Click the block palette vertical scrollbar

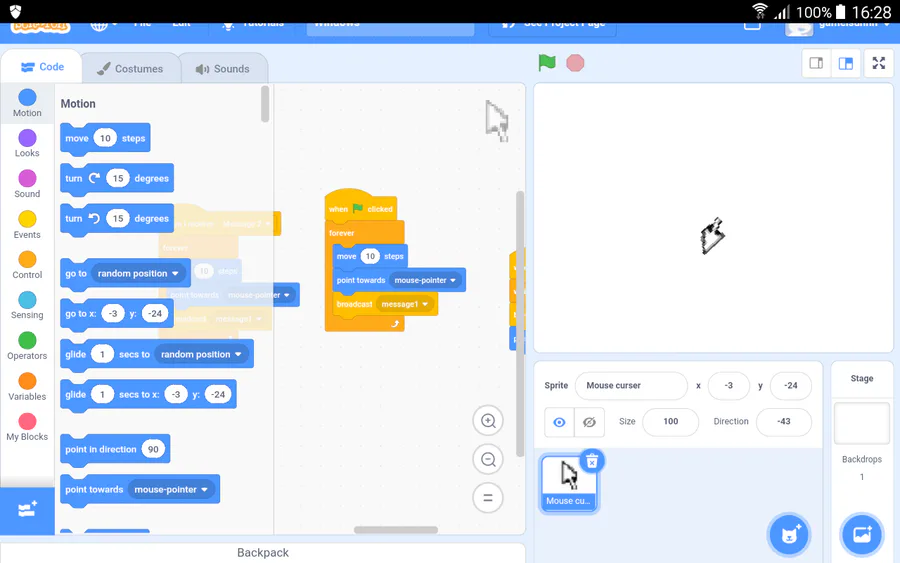(x=265, y=104)
